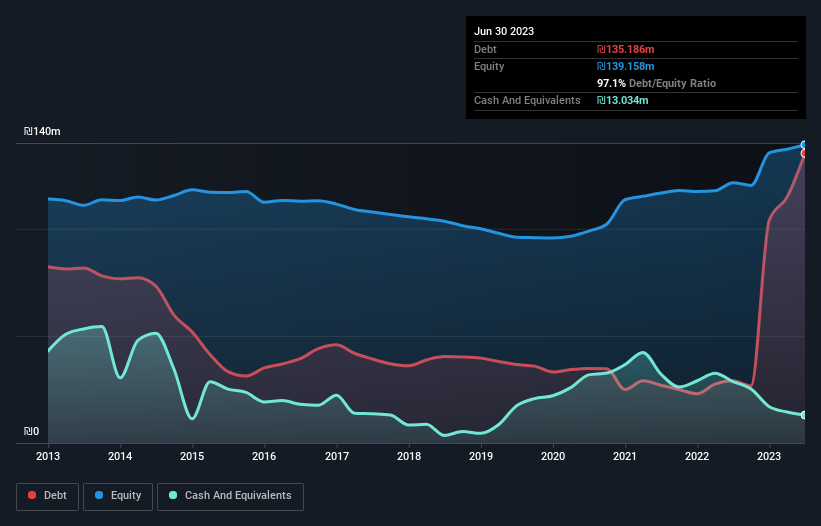
Task: Click the Equity value ₪139.158m
Action: 626,66
